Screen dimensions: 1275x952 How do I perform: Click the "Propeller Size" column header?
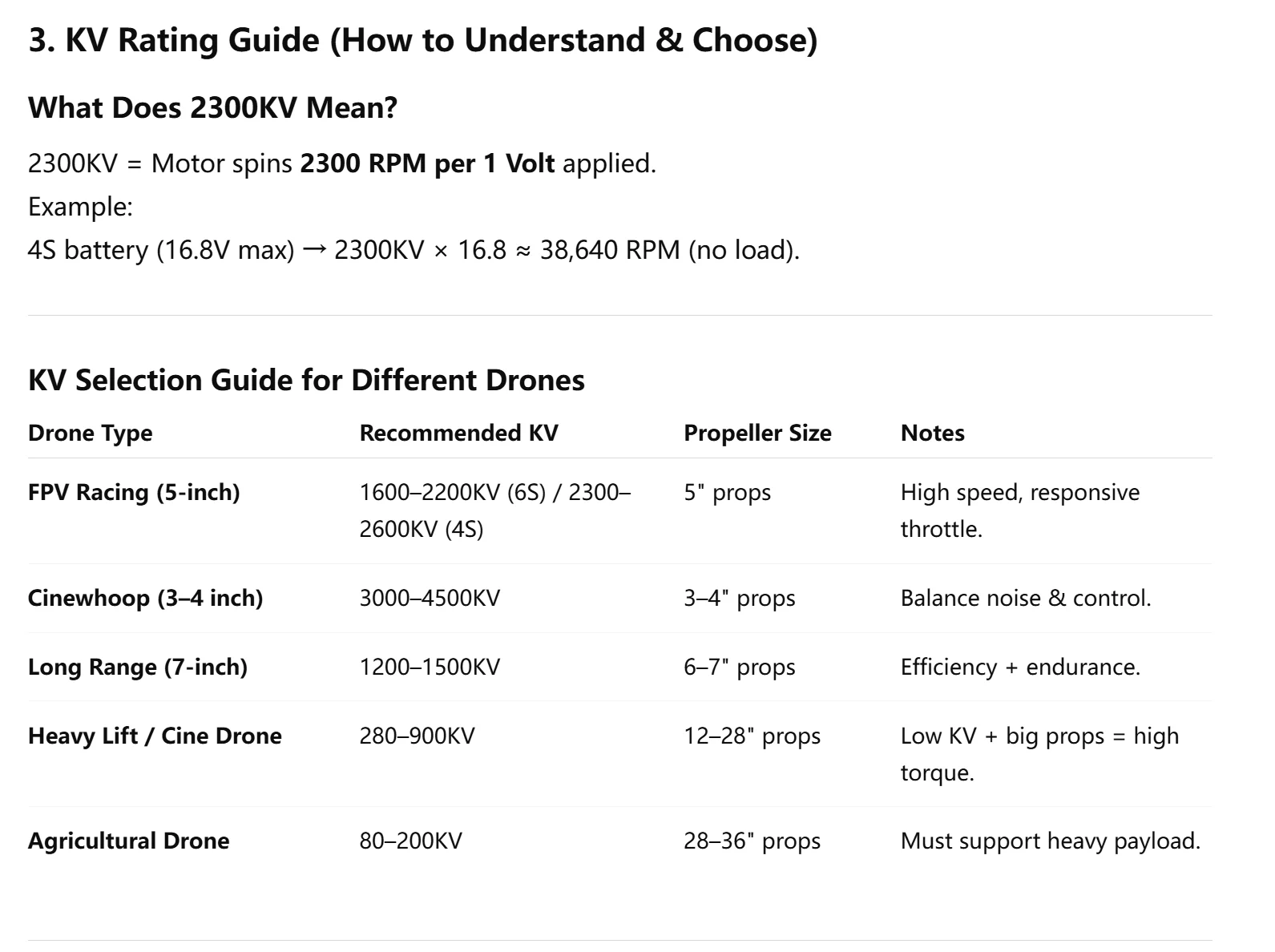[x=757, y=433]
